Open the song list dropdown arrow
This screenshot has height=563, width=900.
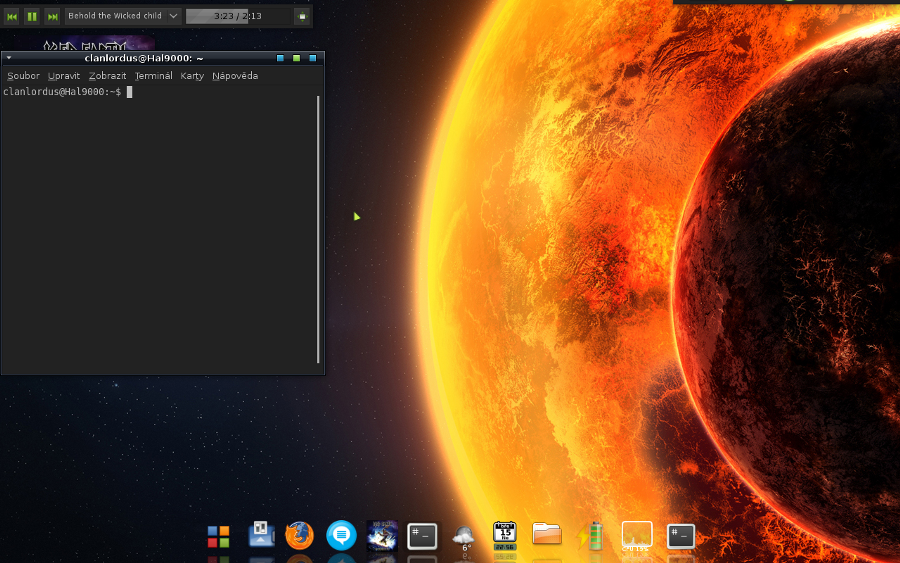click(x=173, y=16)
